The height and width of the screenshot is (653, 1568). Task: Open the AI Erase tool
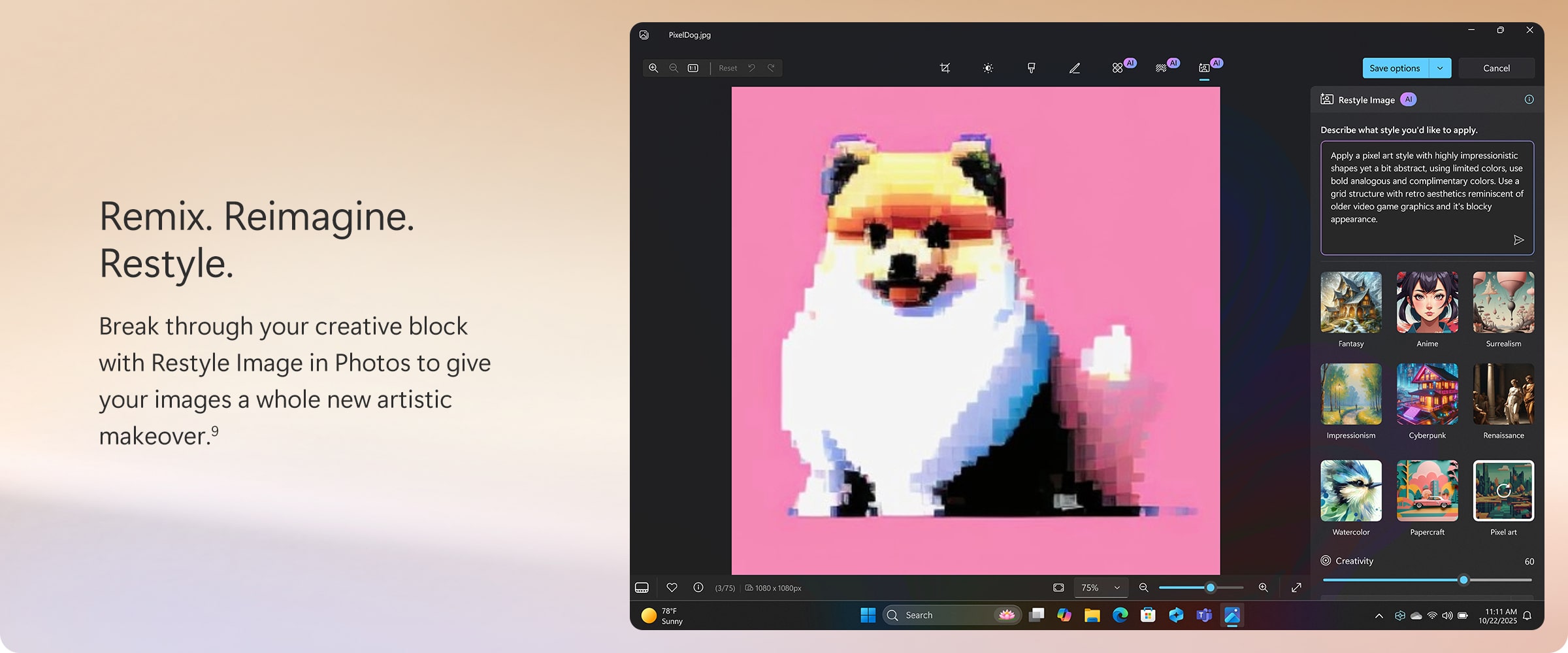(x=1118, y=68)
